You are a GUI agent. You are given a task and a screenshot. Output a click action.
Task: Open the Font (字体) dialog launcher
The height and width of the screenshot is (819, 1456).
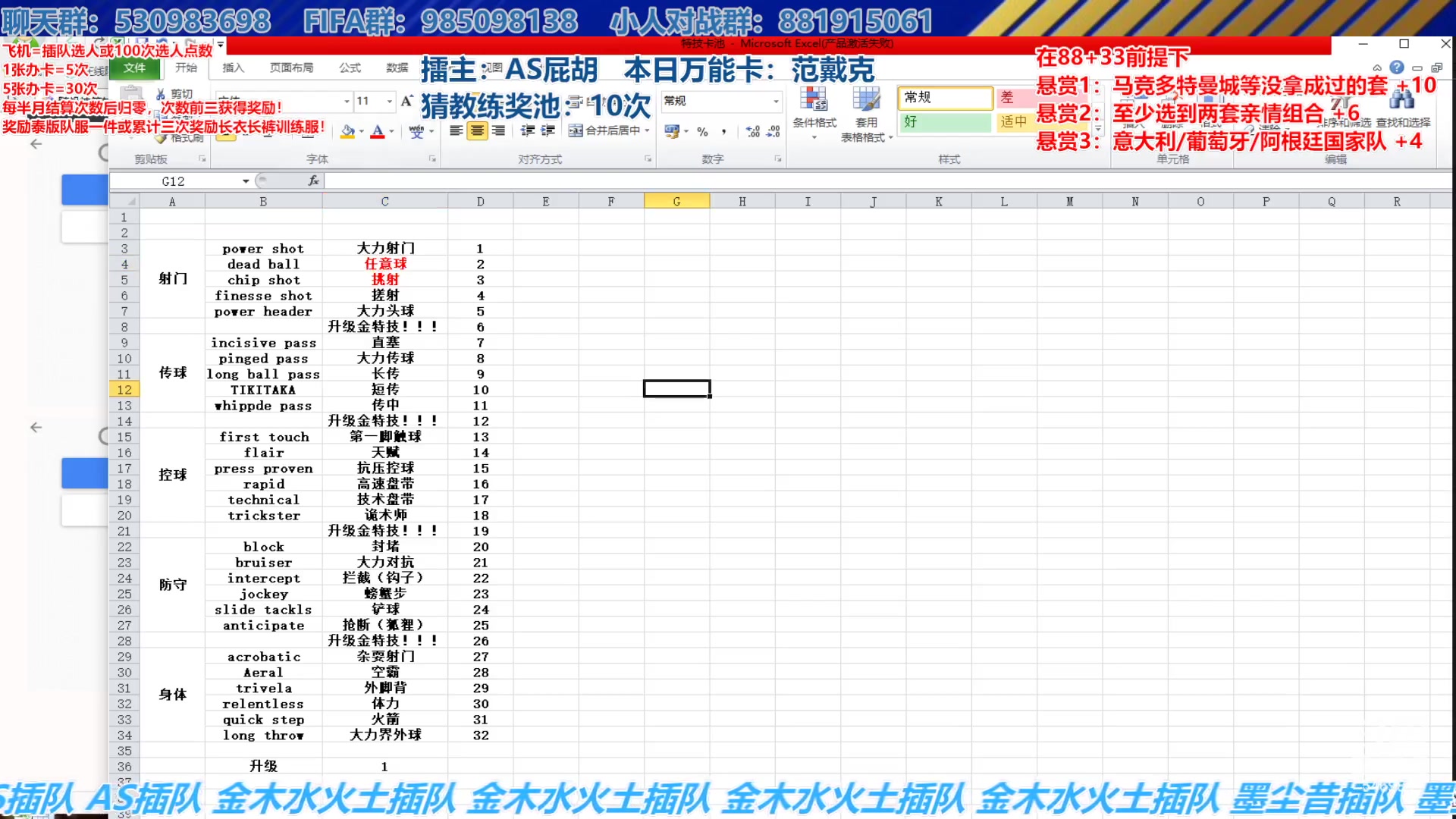click(x=432, y=159)
